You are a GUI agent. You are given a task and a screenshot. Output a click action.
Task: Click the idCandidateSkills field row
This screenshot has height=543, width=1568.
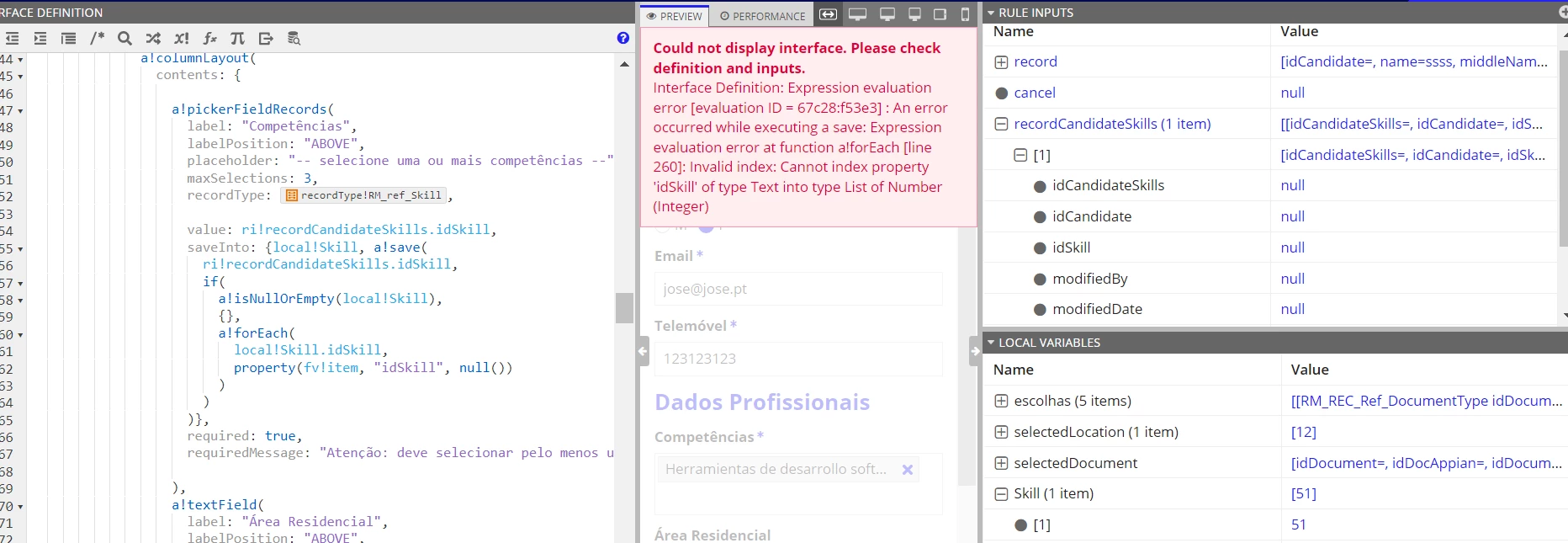[1270, 185]
